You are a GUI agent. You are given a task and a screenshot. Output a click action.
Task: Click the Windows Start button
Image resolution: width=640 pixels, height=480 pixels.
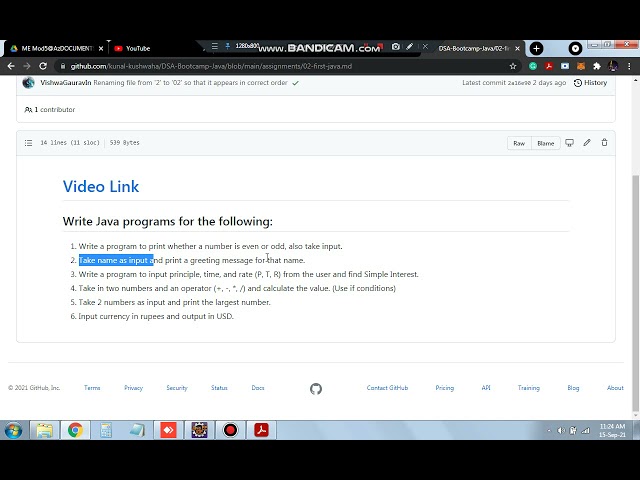(13, 430)
